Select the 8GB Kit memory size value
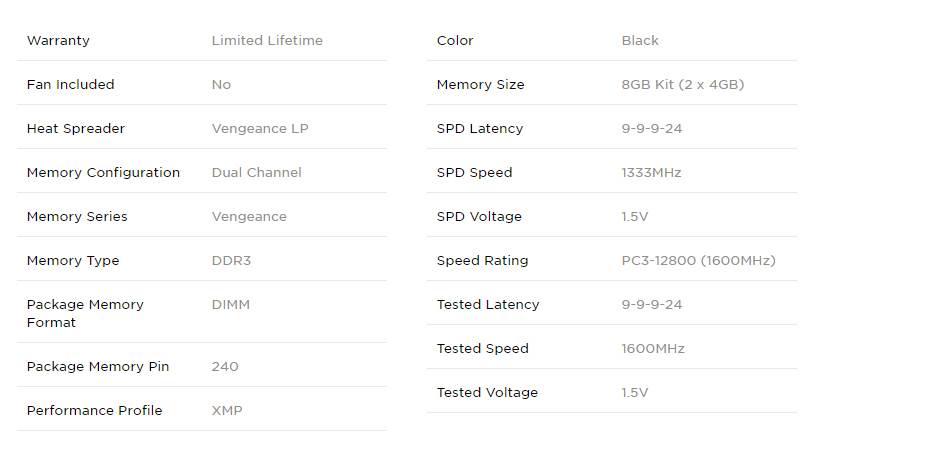This screenshot has height=459, width=925. (x=683, y=84)
